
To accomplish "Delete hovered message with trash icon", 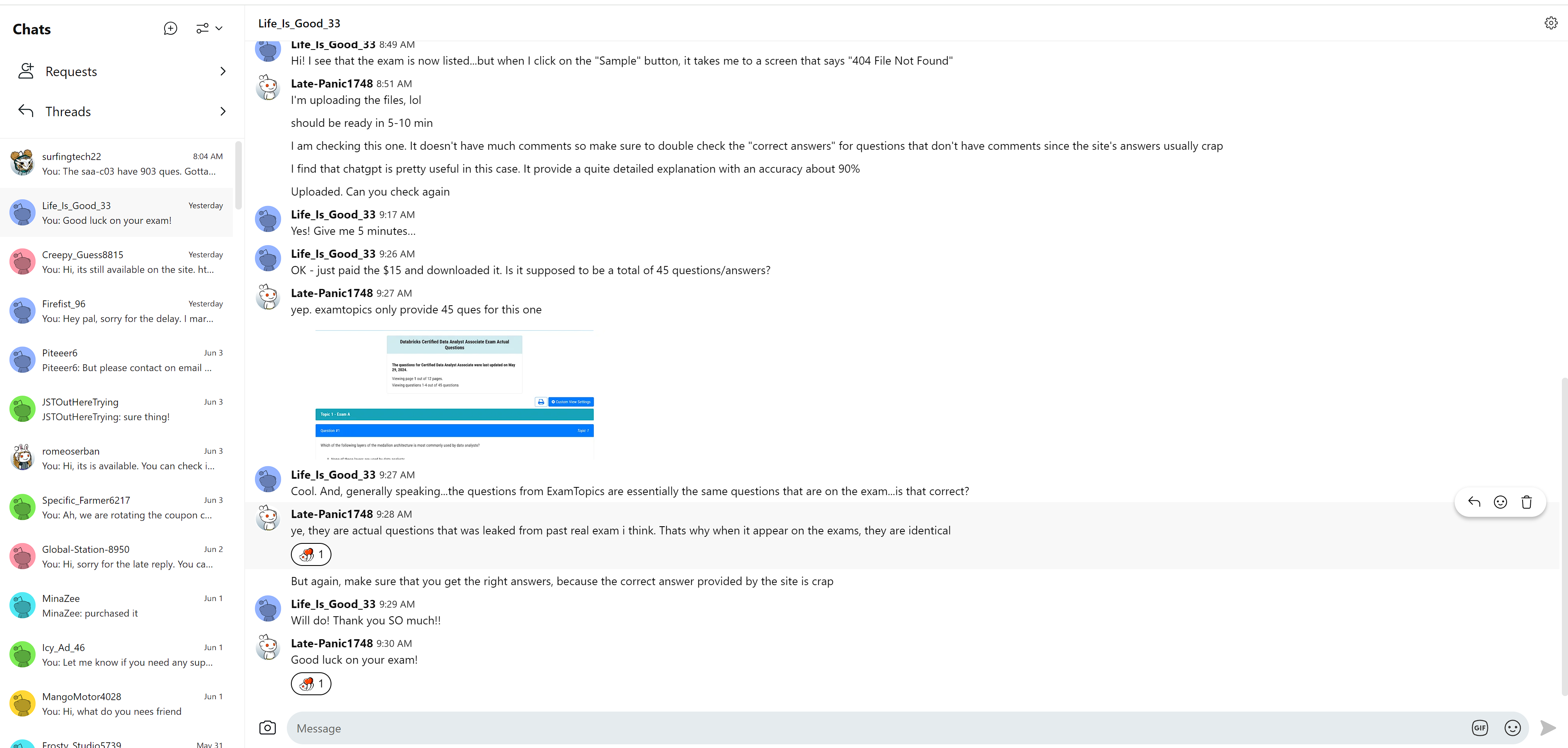I will click(1527, 502).
